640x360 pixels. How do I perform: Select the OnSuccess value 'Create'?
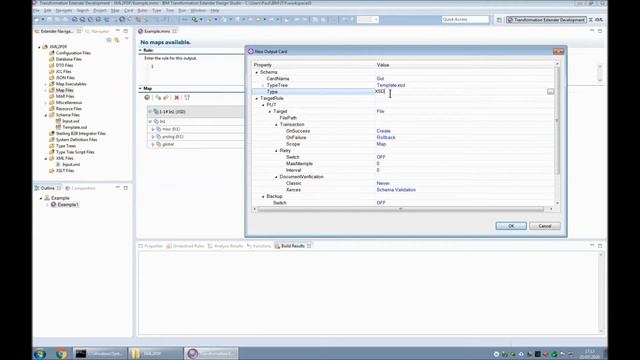[x=383, y=131]
